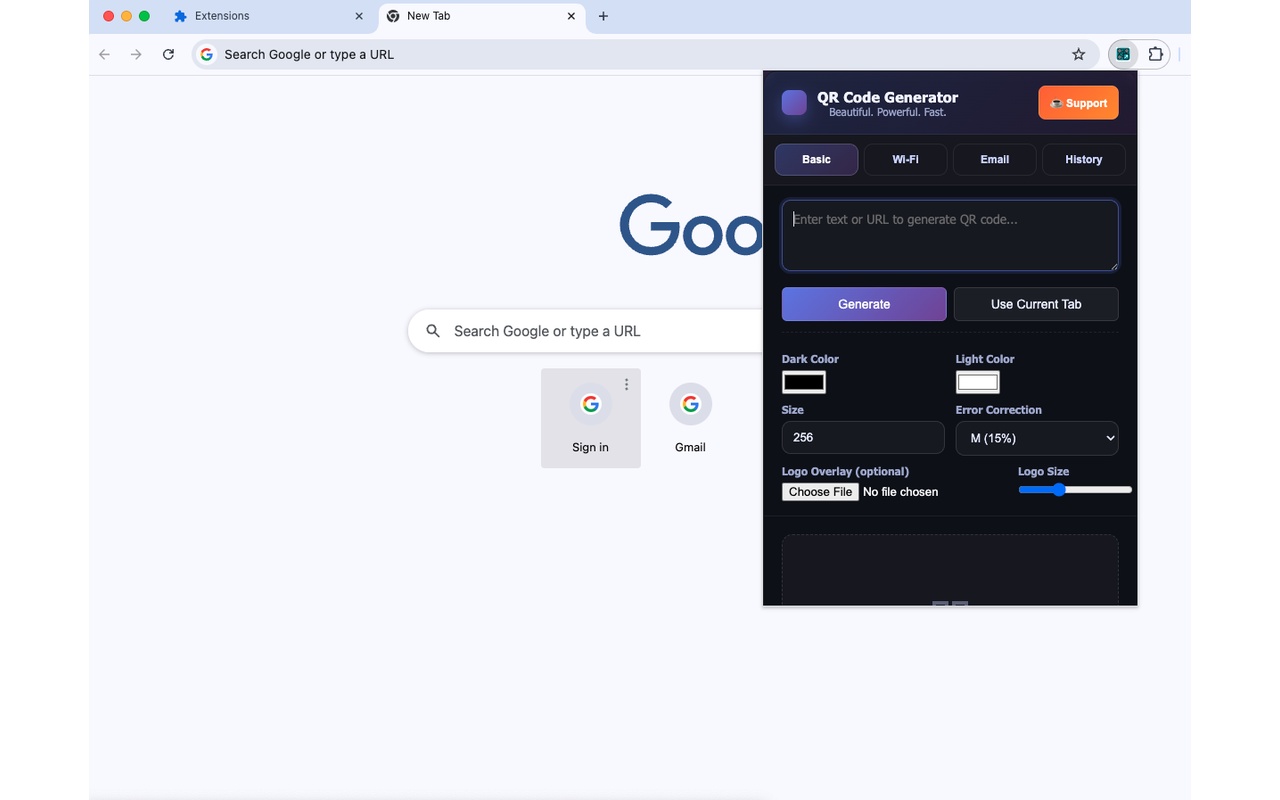Click the 'Size' label

792,410
